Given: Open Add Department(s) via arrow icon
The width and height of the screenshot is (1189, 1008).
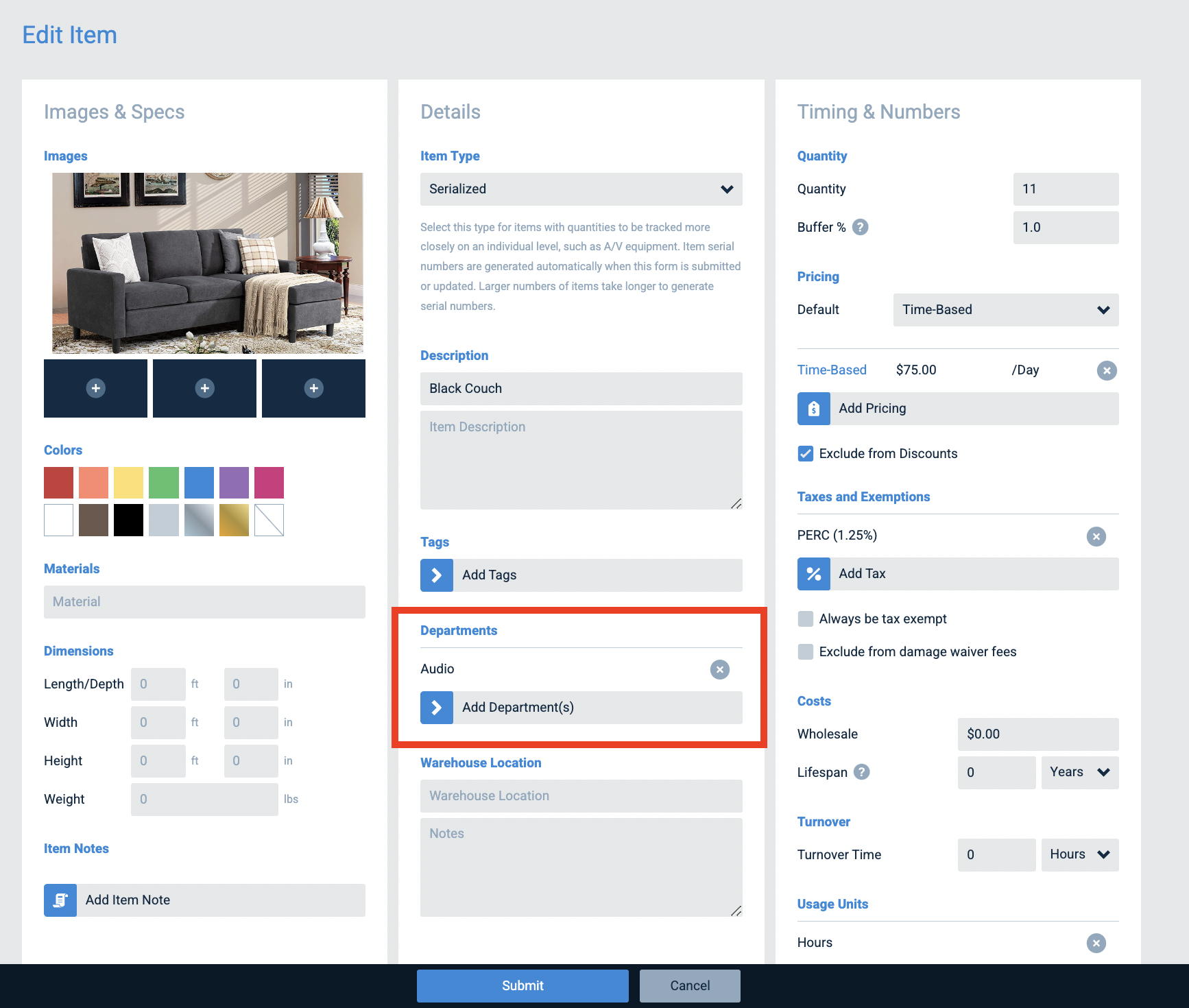Looking at the screenshot, I should tap(437, 707).
